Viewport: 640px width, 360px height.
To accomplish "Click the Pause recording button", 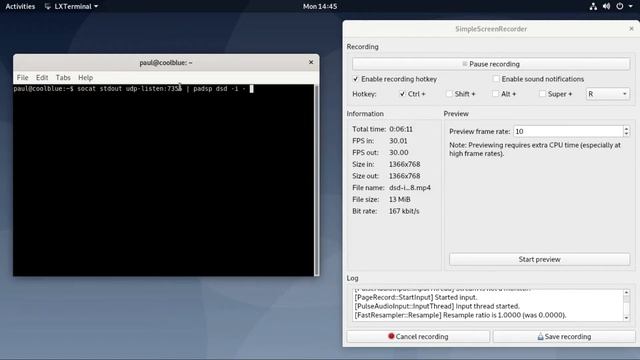I will 491,64.
